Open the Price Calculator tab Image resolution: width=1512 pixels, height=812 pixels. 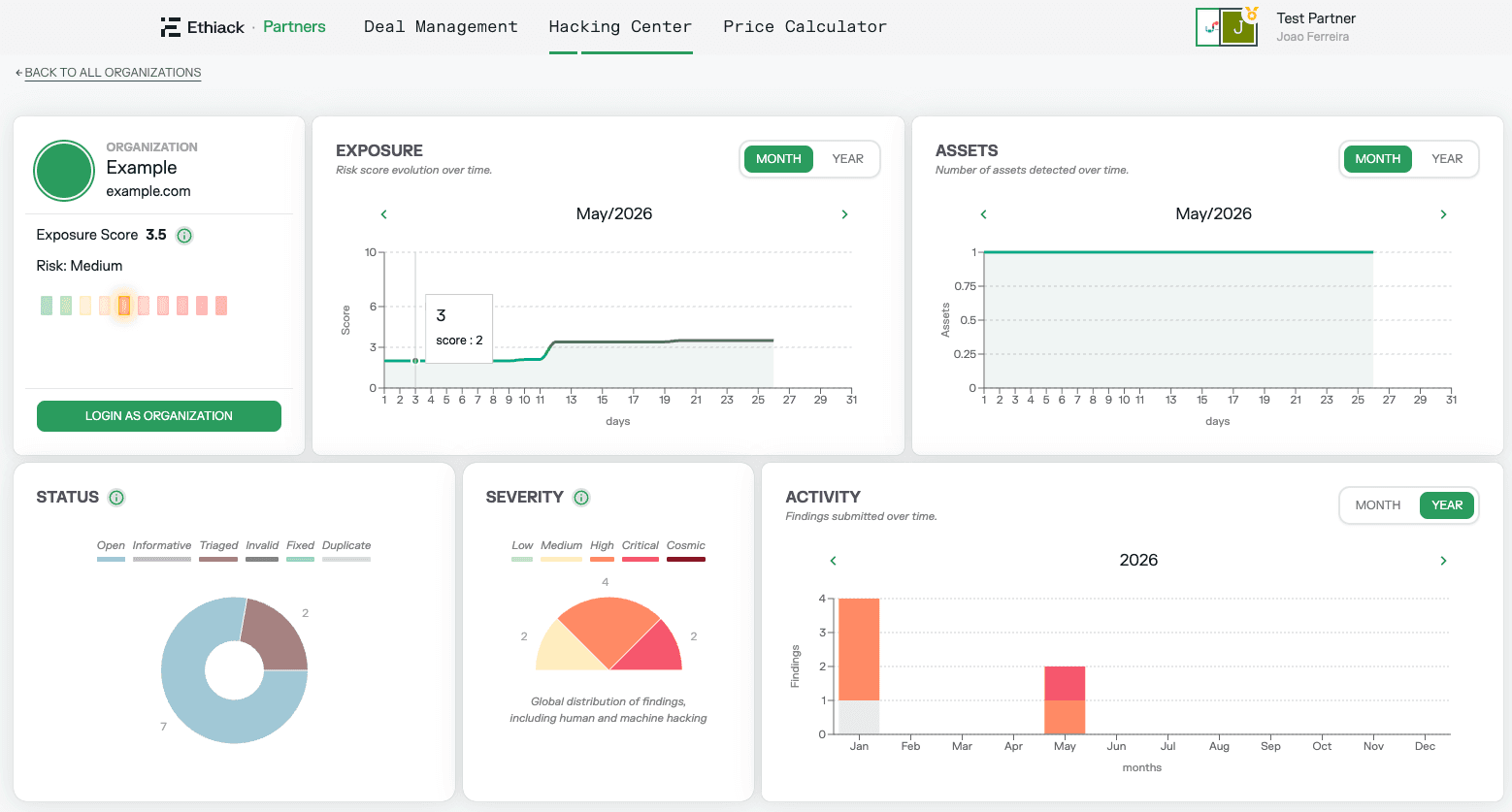805,27
